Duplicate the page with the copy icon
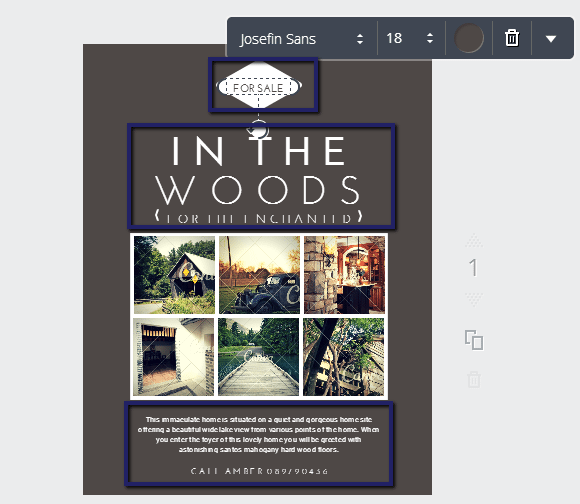580x504 pixels. tap(474, 340)
